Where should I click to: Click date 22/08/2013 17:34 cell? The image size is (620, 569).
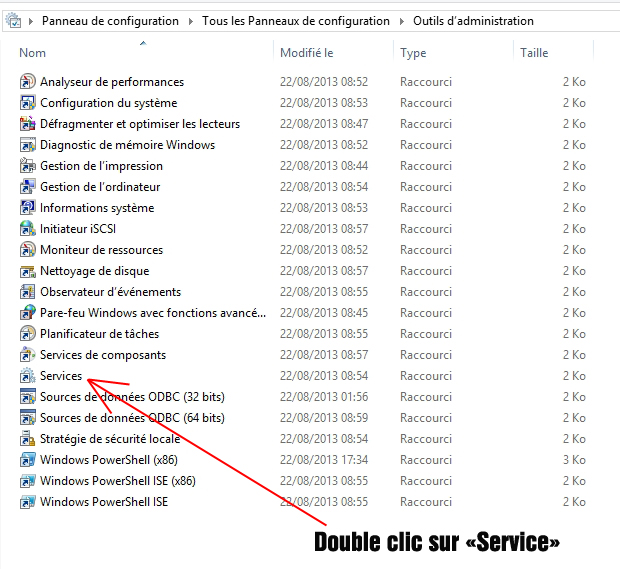(324, 460)
